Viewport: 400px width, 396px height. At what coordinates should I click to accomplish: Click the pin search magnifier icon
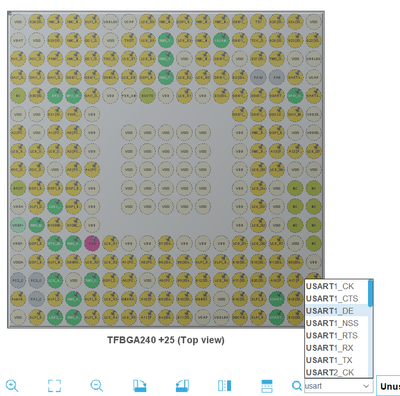(297, 386)
